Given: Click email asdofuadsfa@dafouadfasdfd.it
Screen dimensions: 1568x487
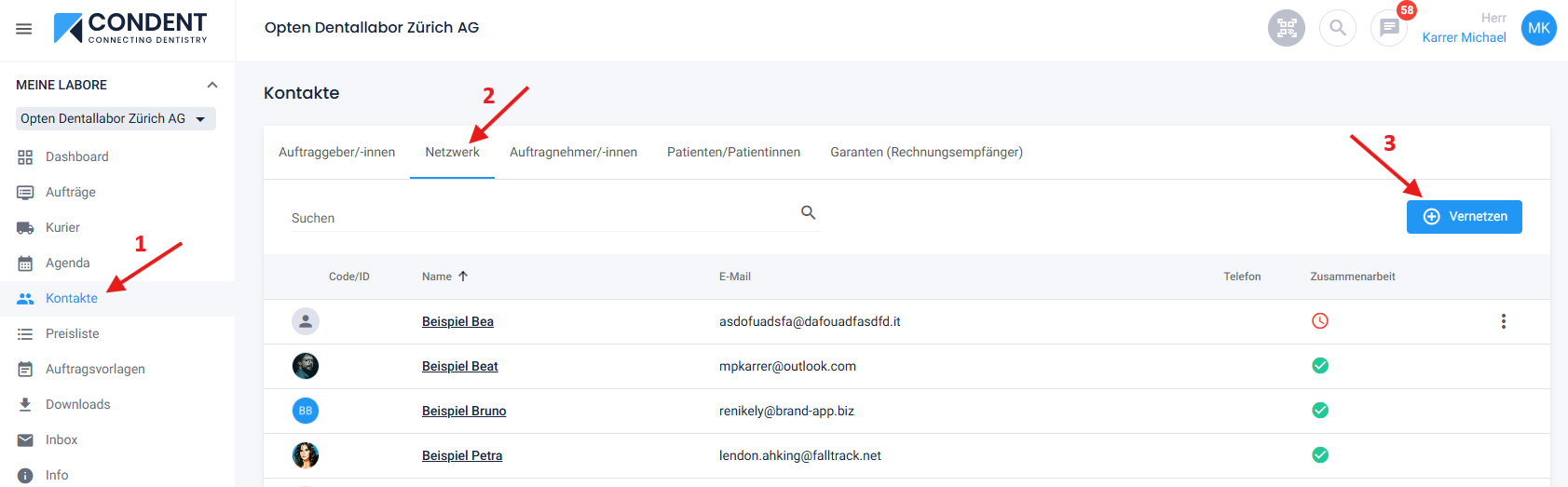Looking at the screenshot, I should 810,321.
